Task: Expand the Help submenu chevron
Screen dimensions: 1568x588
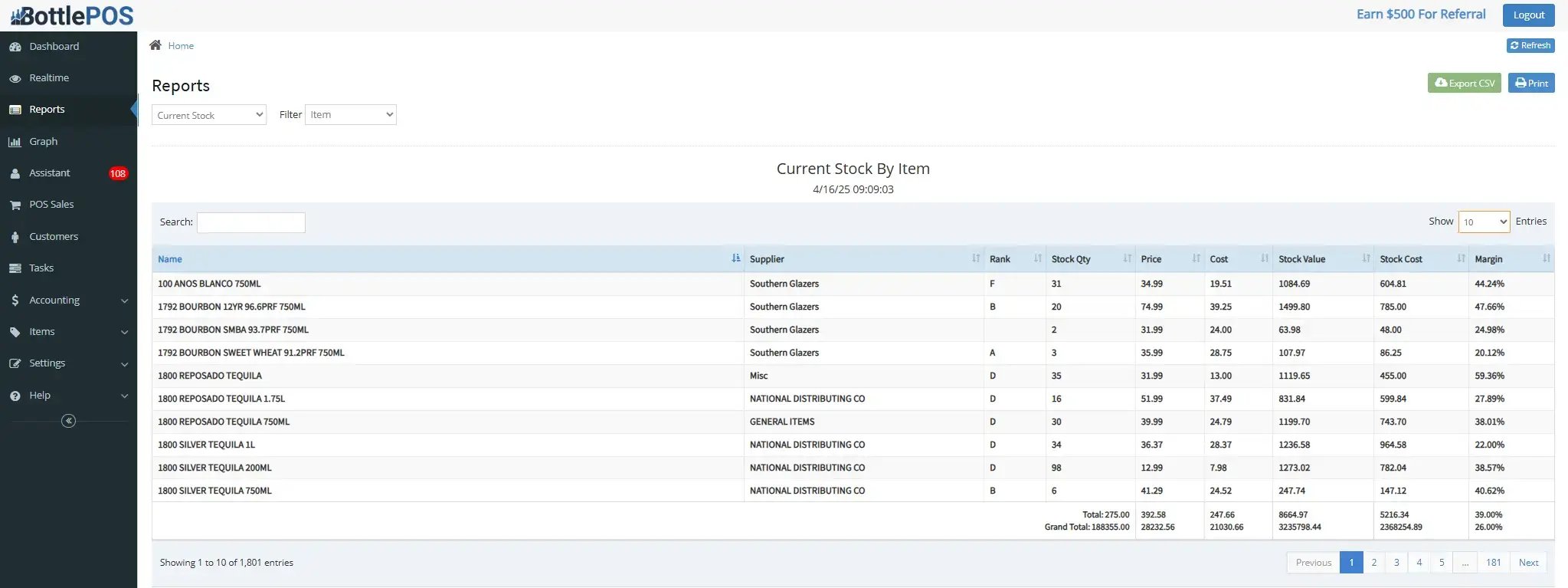Action: (x=125, y=396)
